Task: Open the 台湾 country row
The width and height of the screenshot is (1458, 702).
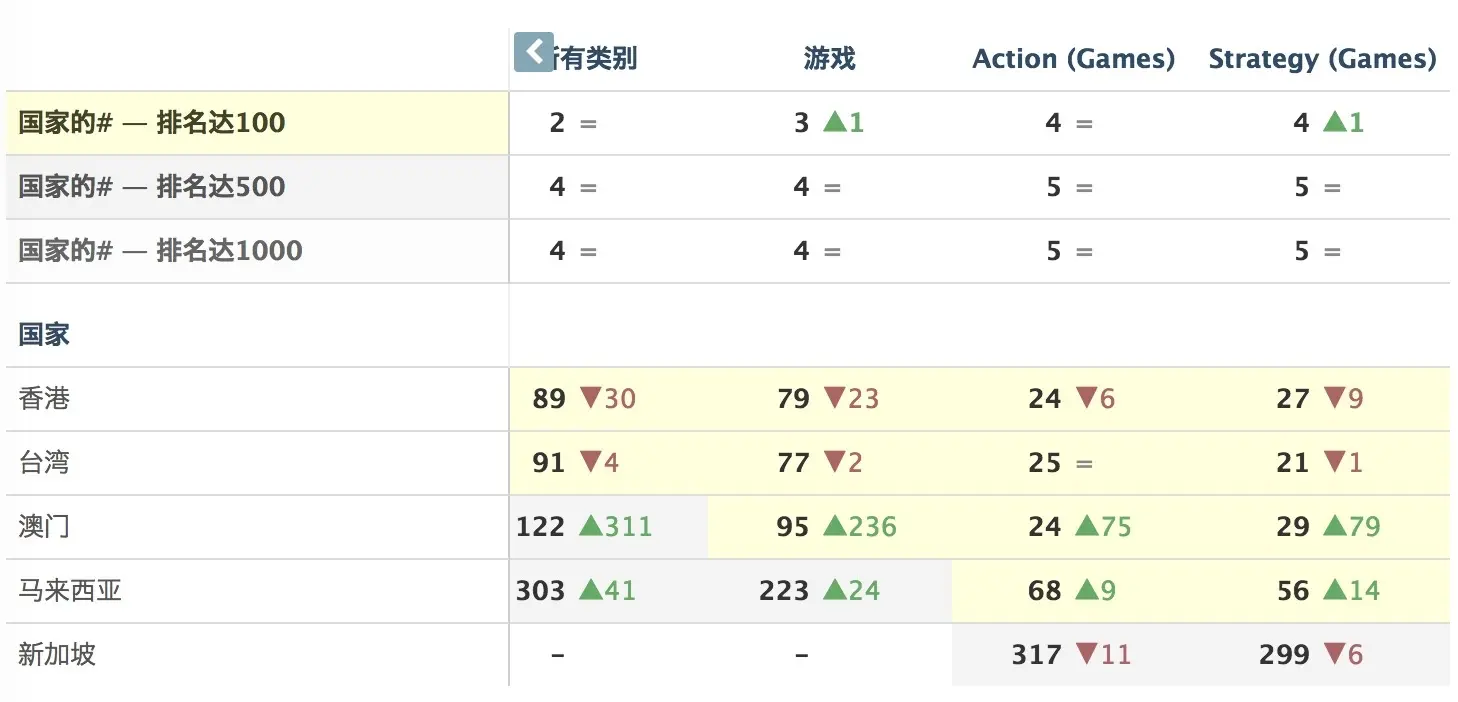Action: [44, 463]
